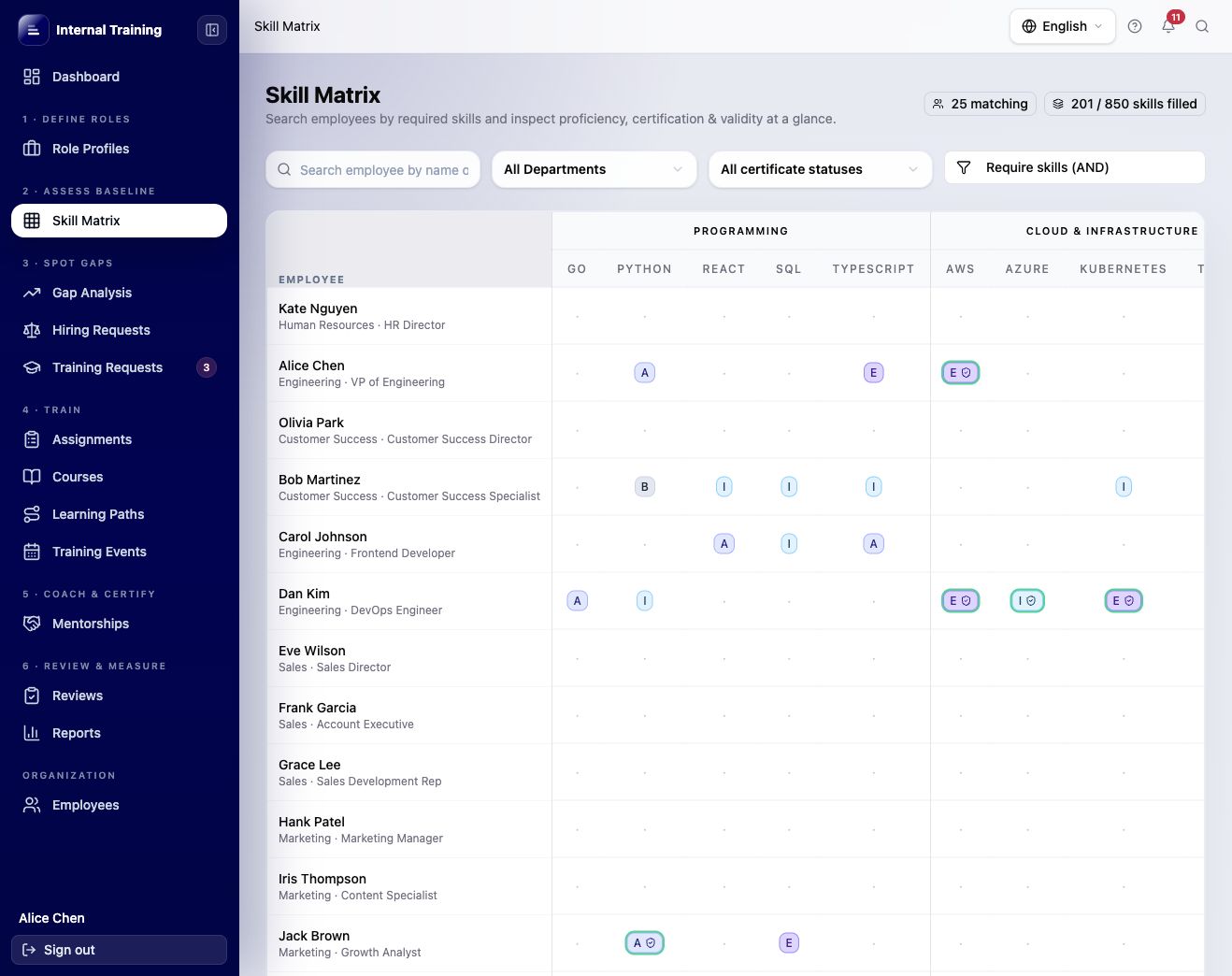This screenshot has width=1232, height=976.
Task: Click Dan Kim's certified Kubernetes badge
Action: (x=1124, y=601)
